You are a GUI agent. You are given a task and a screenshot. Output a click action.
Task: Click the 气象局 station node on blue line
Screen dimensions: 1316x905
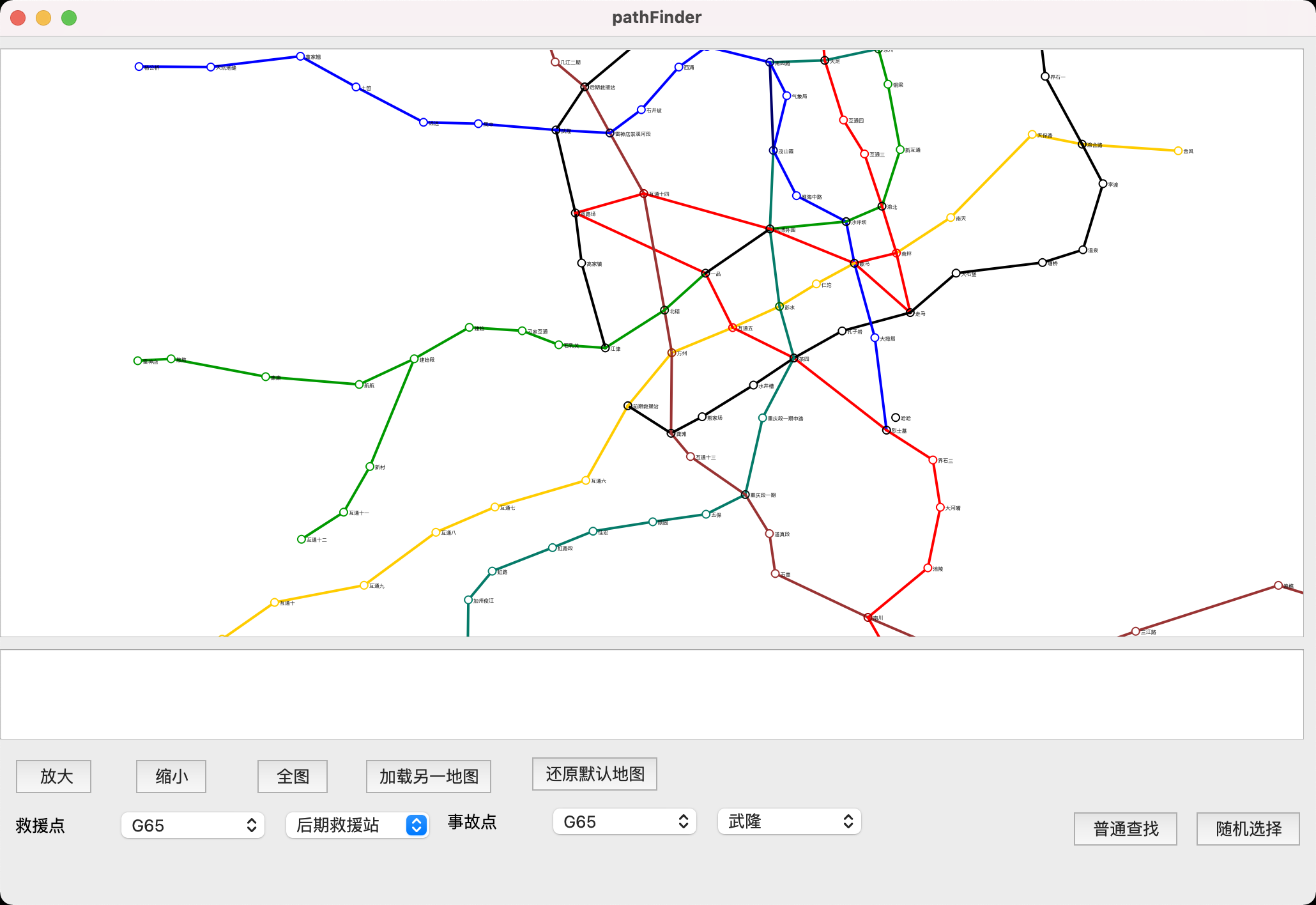787,96
